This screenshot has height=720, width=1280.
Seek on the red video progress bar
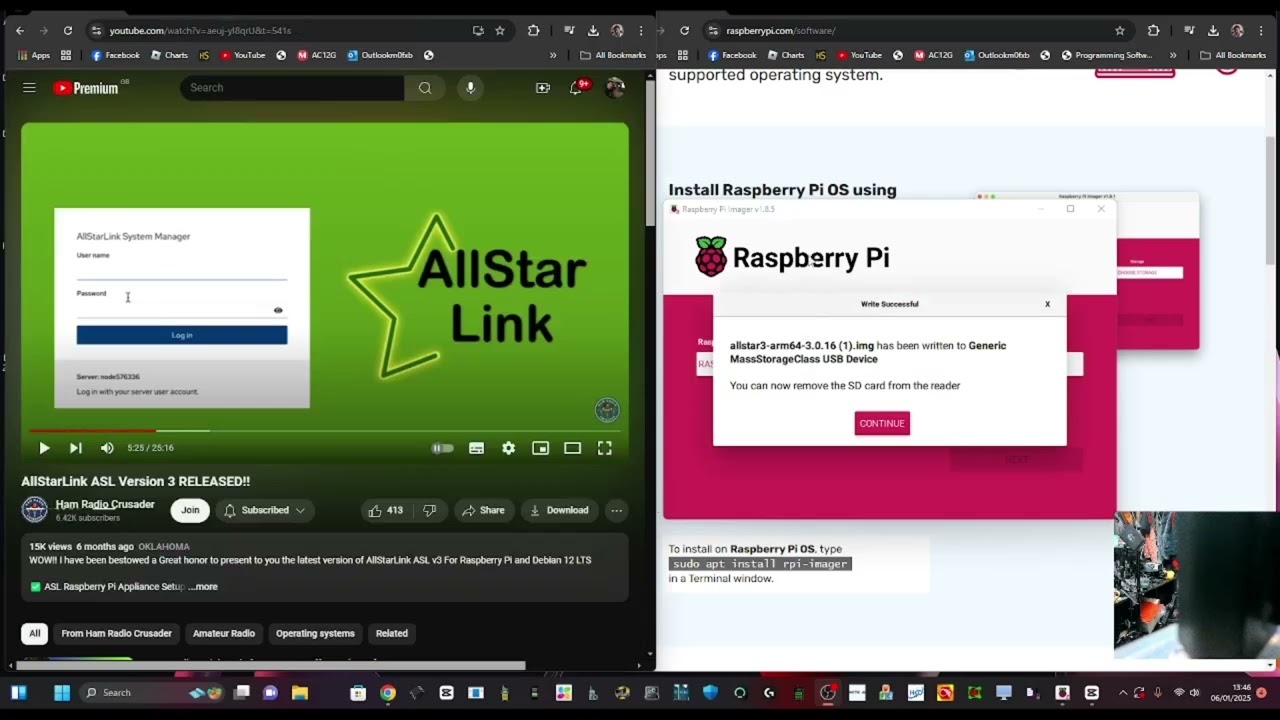click(325, 431)
